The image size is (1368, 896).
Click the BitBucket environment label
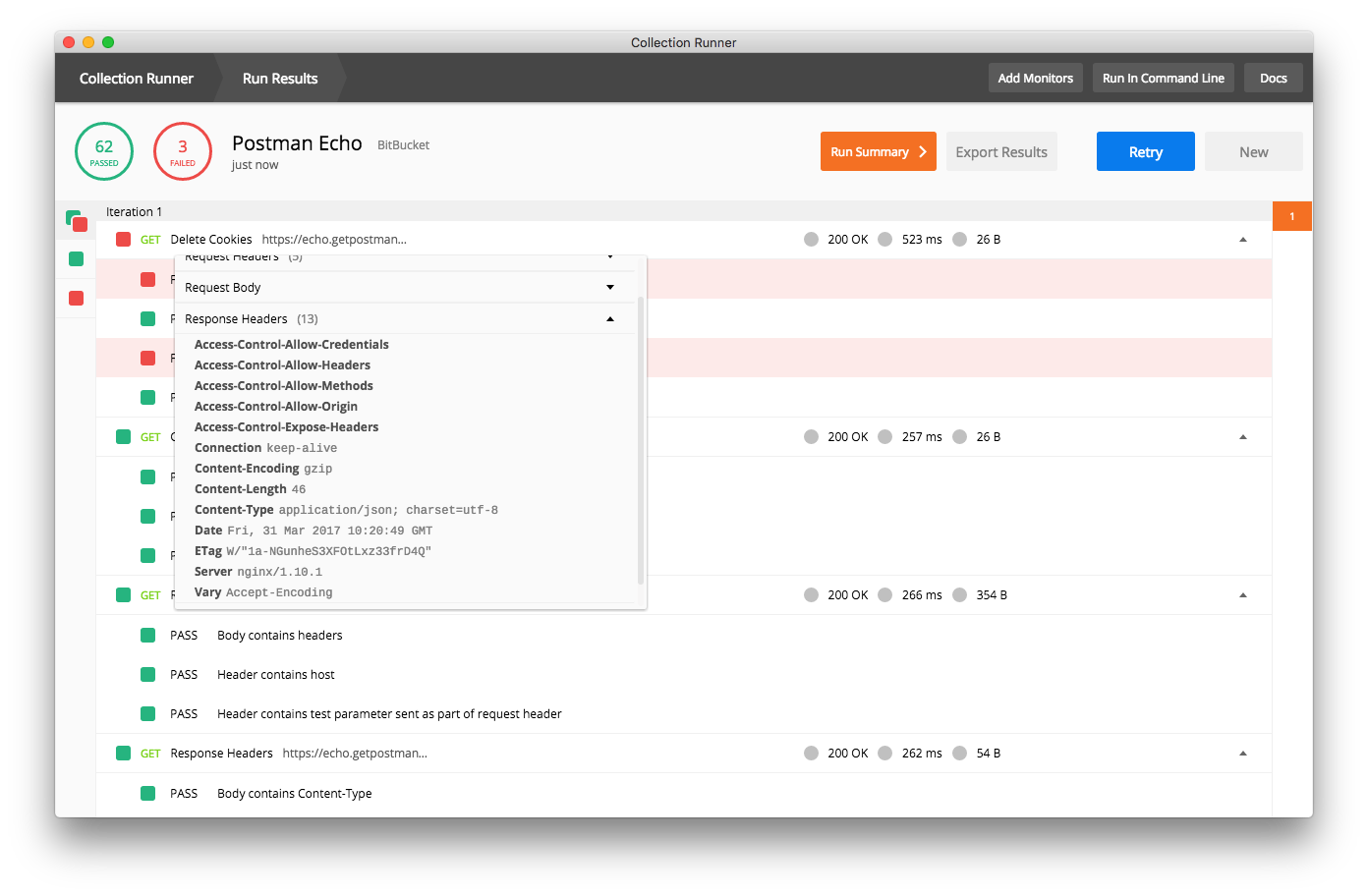coord(403,145)
